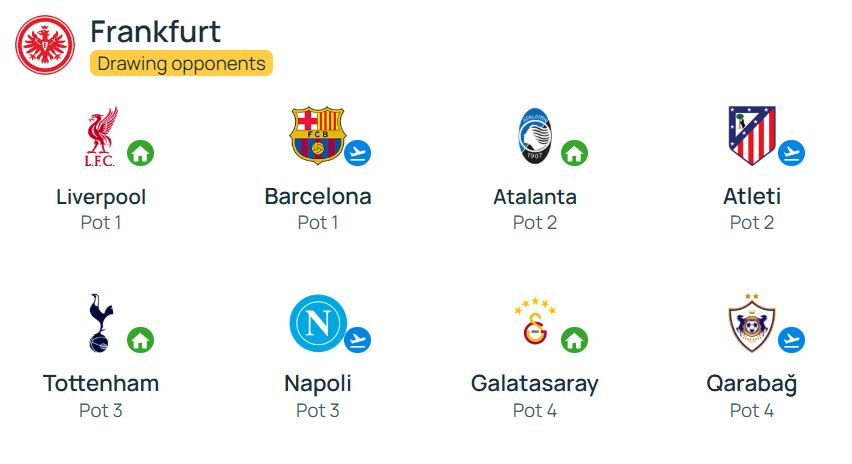The width and height of the screenshot is (852, 464).
Task: Select the Atalanta club logo
Action: [535, 136]
